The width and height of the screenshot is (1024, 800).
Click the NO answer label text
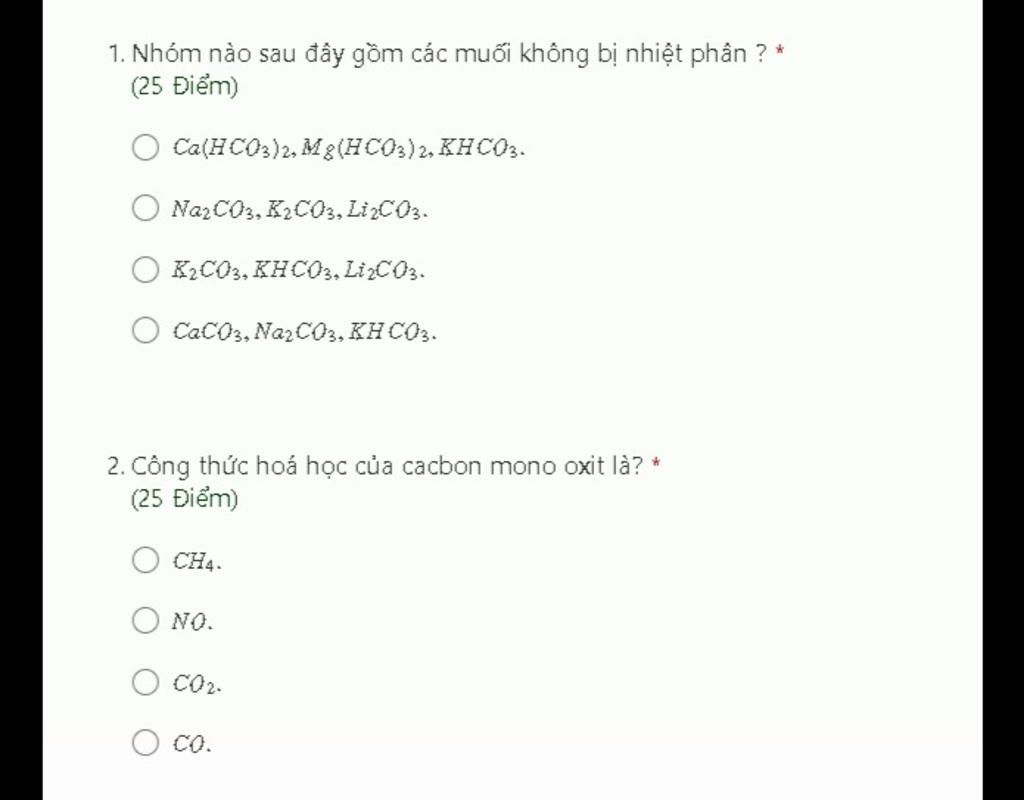coord(192,622)
